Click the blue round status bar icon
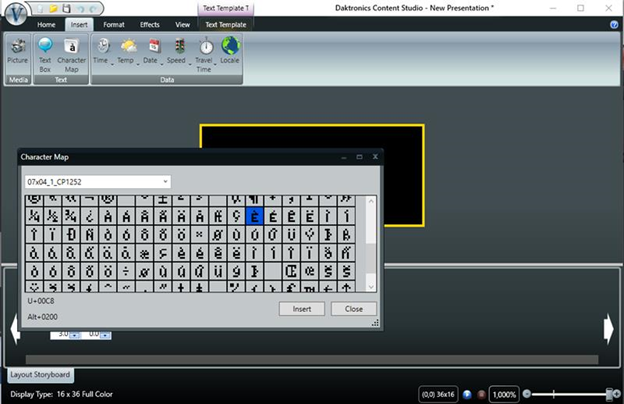Viewport: 624px width, 404px height. (467, 394)
